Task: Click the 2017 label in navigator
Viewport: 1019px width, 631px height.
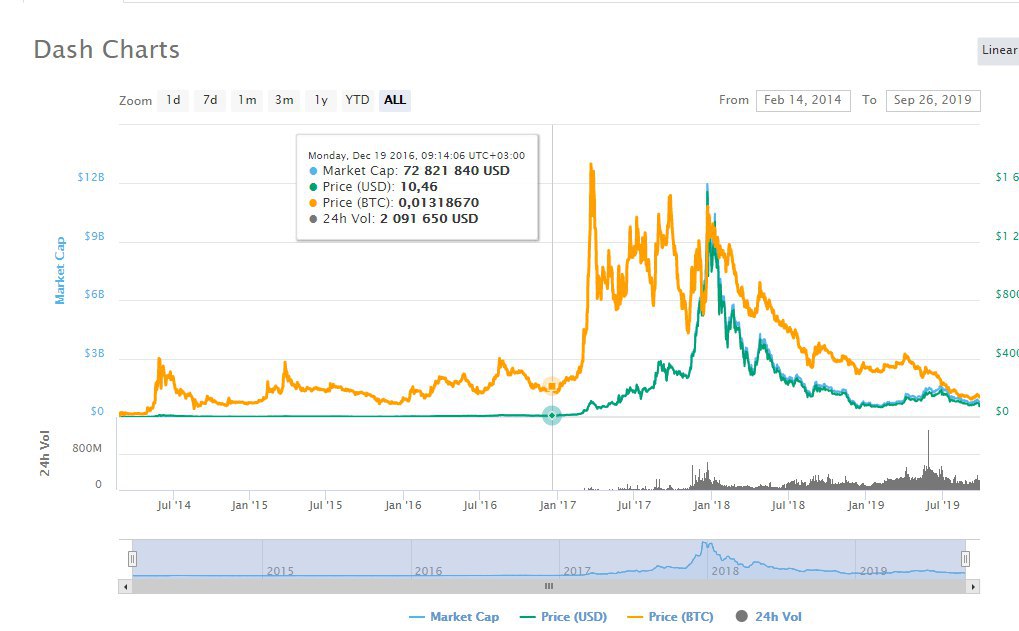Action: point(577,571)
